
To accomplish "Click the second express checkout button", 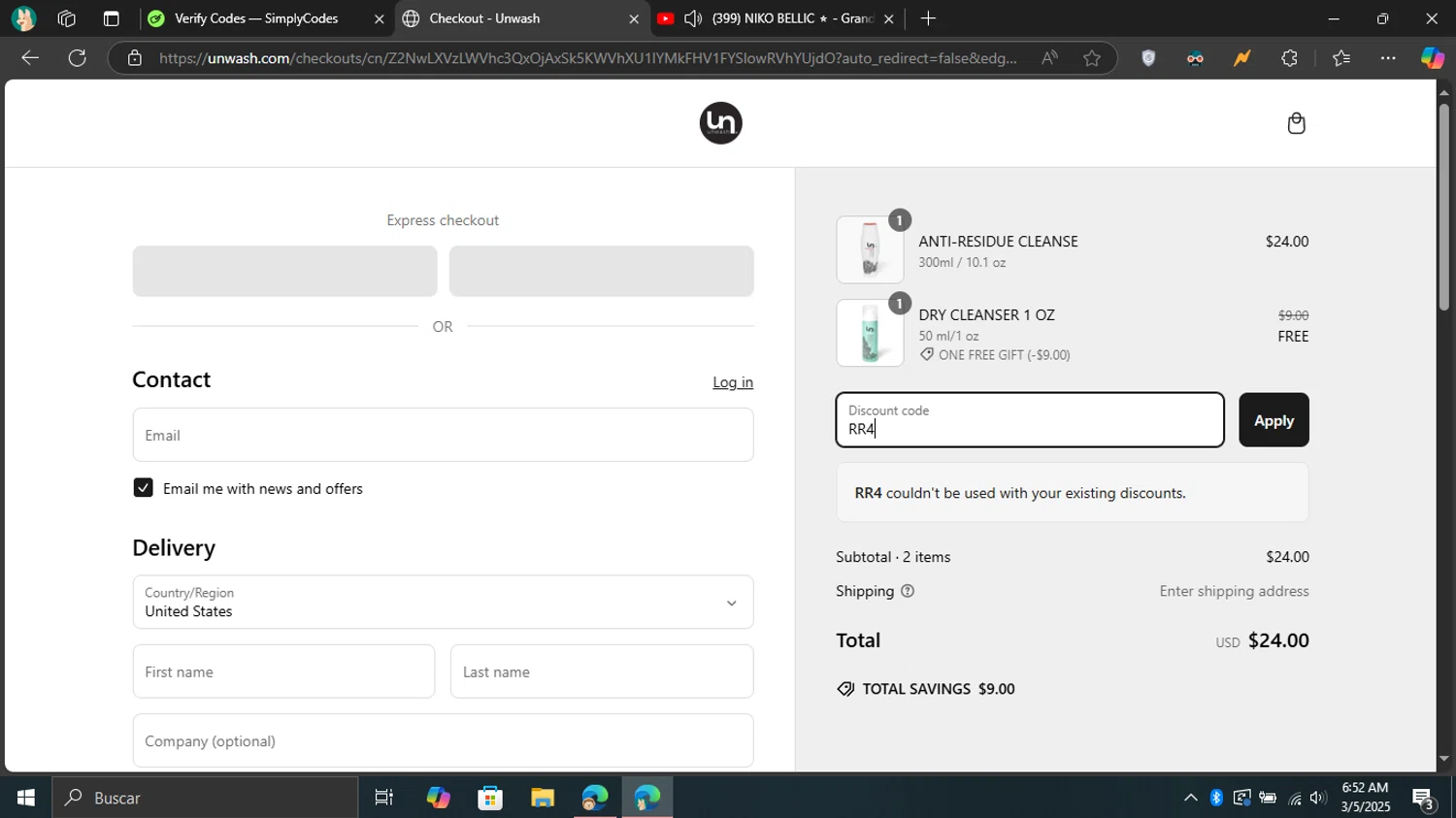I will coord(602,271).
